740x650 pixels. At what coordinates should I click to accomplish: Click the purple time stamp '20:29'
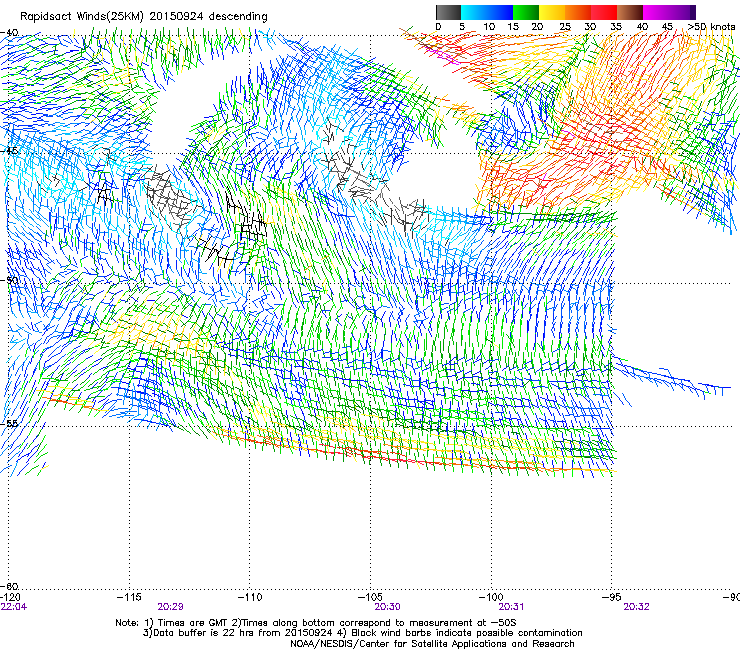170,607
